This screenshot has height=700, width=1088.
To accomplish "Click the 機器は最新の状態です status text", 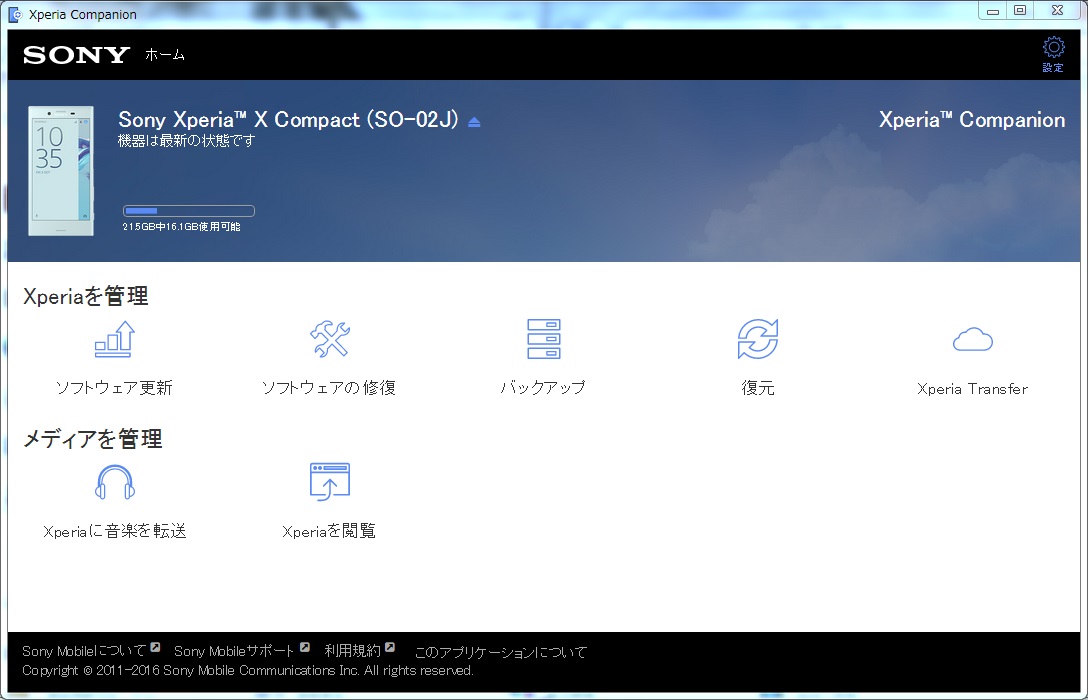I will (x=187, y=141).
